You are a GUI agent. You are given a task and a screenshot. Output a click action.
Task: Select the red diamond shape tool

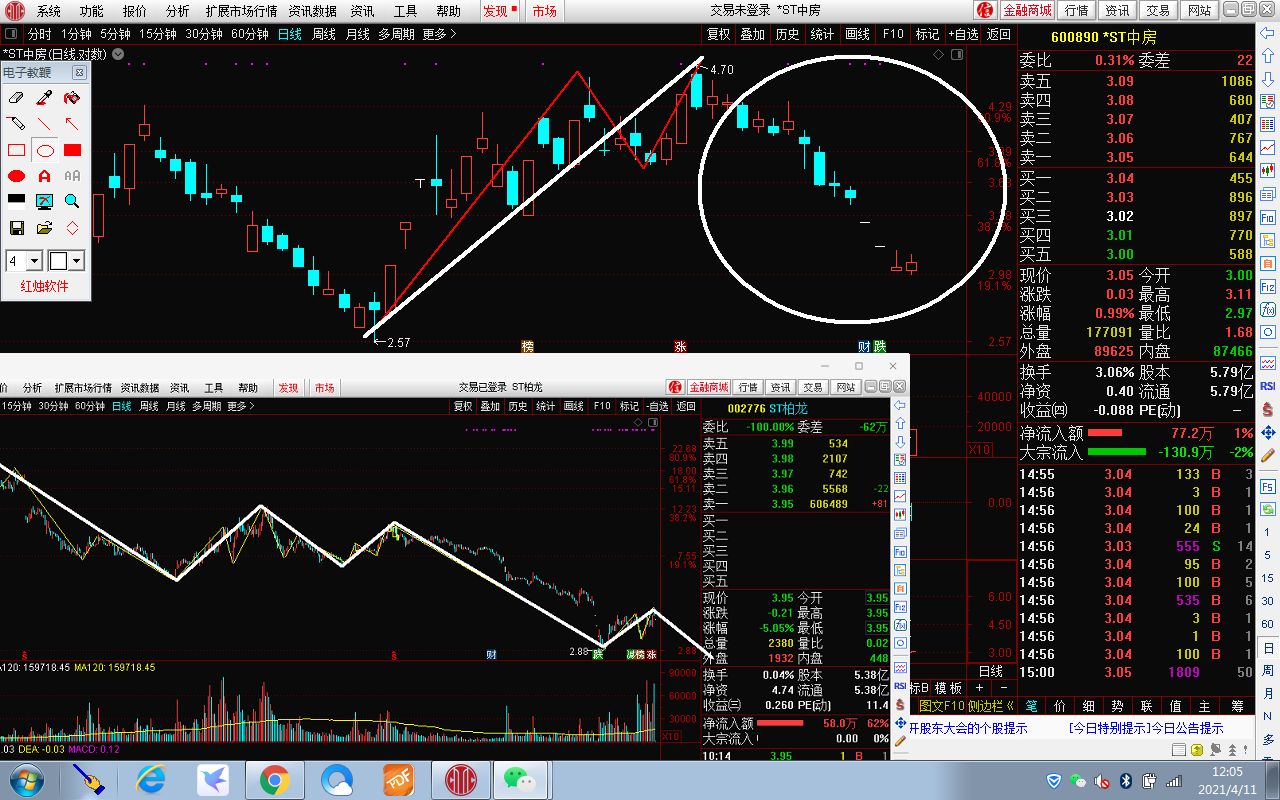point(72,228)
